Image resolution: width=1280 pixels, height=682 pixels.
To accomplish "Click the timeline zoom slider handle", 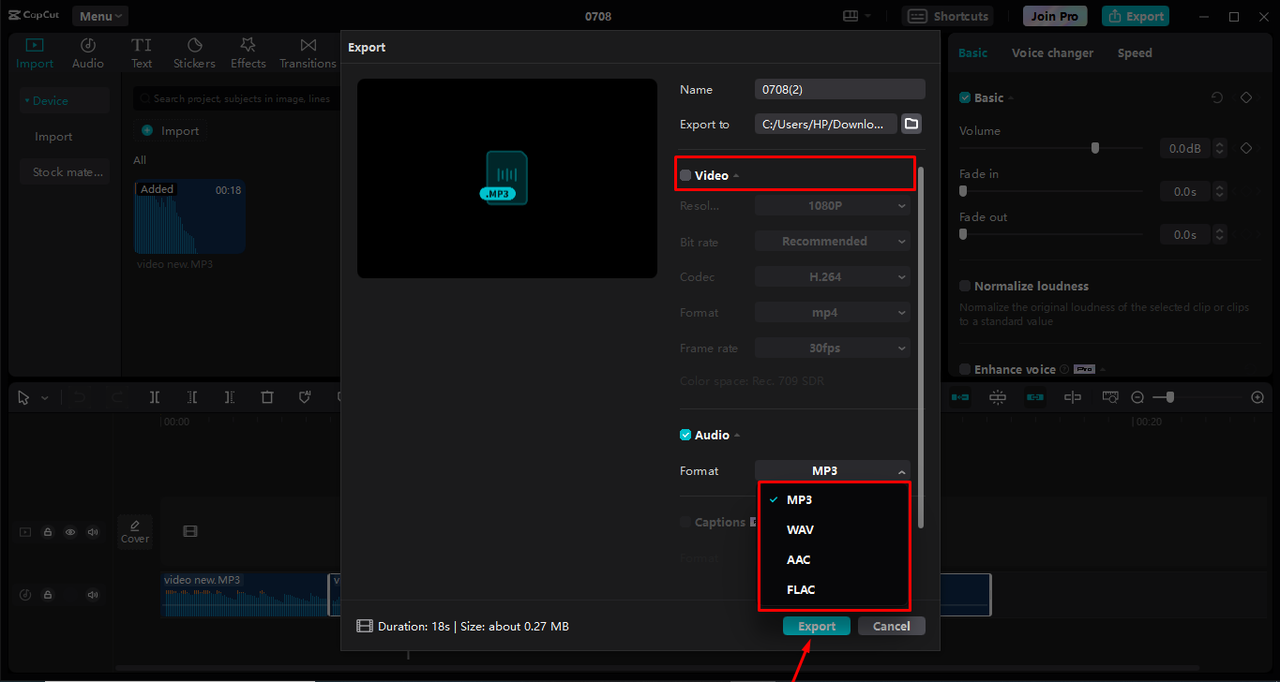I will coord(1170,397).
